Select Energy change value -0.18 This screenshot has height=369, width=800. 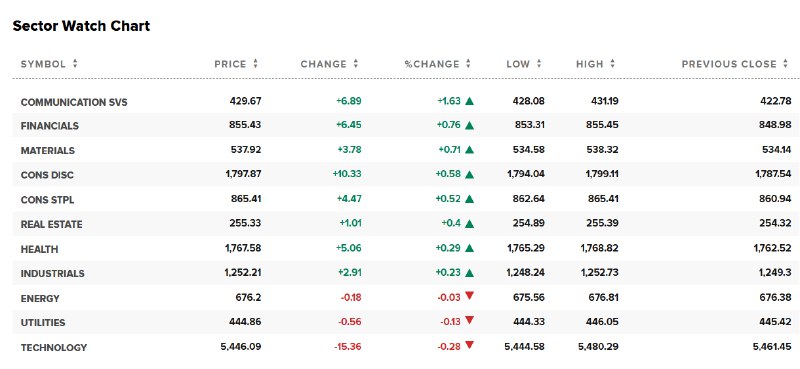click(350, 297)
